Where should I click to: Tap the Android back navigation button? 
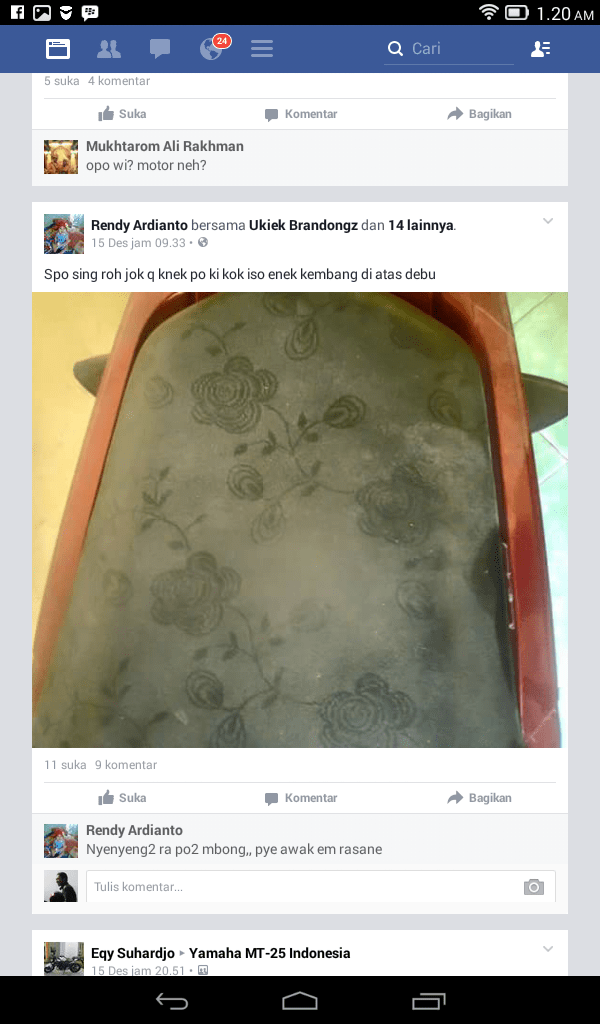pyautogui.click(x=172, y=1000)
